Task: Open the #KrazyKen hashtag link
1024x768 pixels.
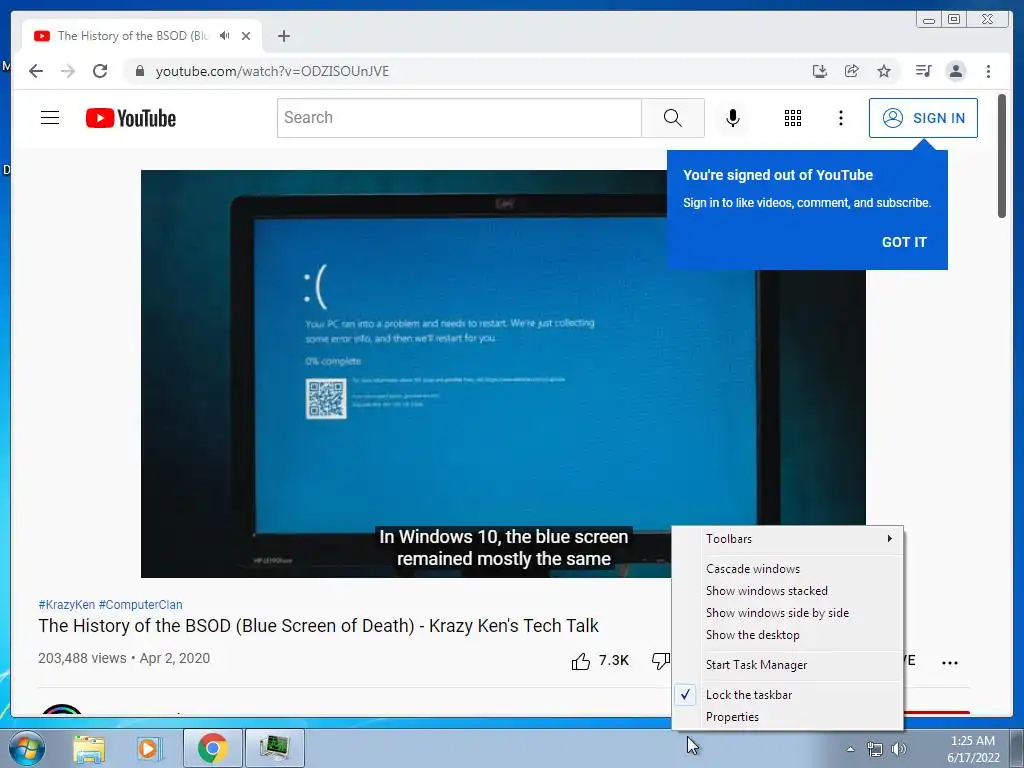Action: coord(67,605)
